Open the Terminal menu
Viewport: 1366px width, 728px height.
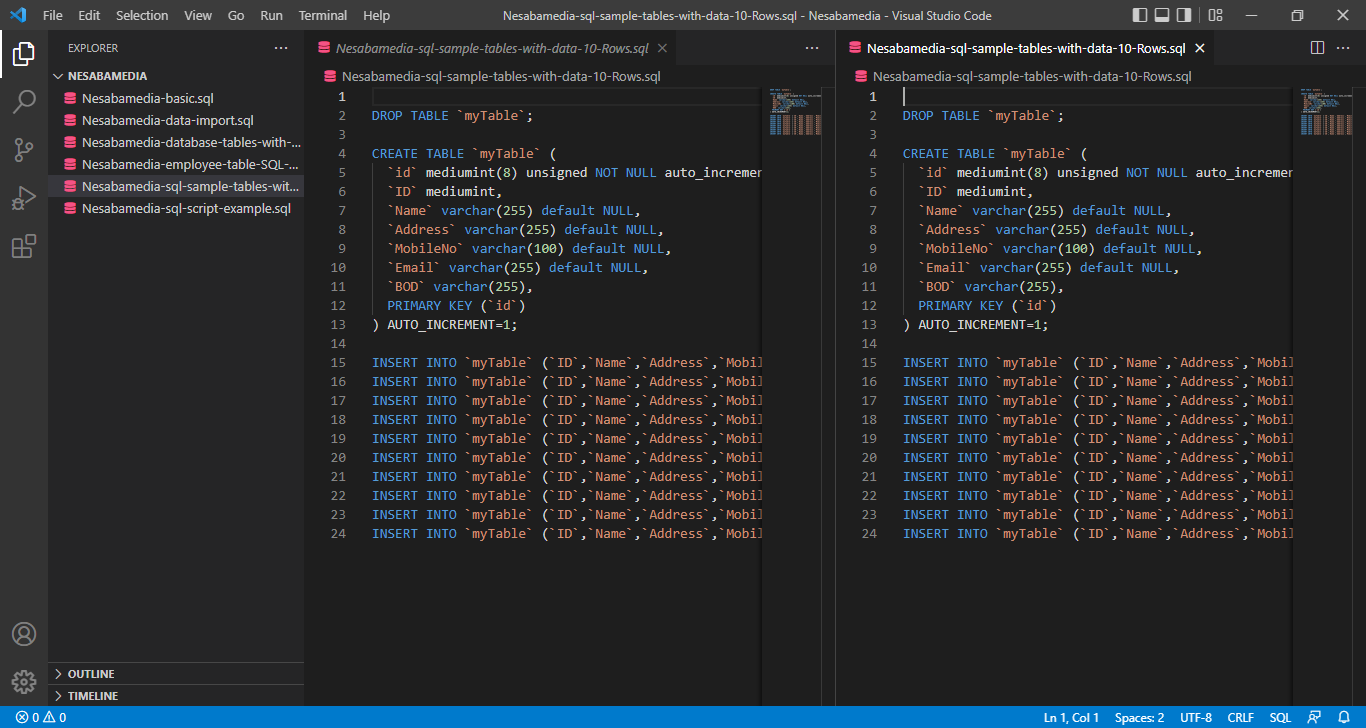pos(322,15)
